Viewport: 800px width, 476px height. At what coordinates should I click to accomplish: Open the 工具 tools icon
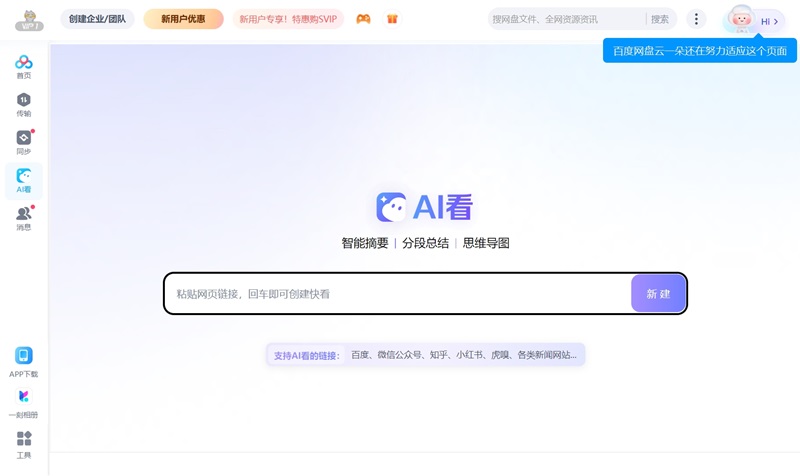point(23,444)
